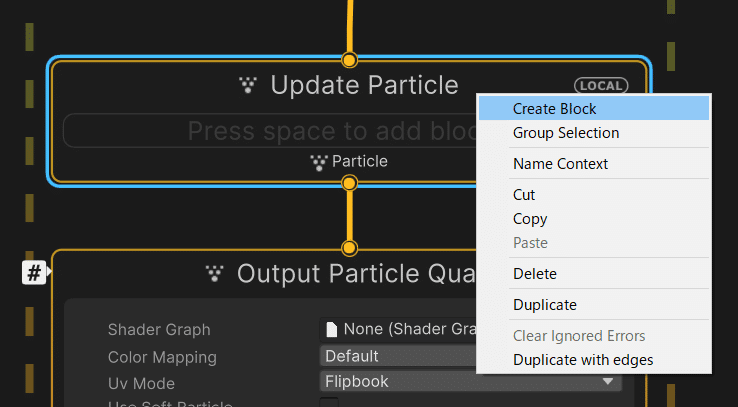Viewport: 738px width, 407px height.
Task: Click the Shader Graph object field
Action: pos(398,330)
